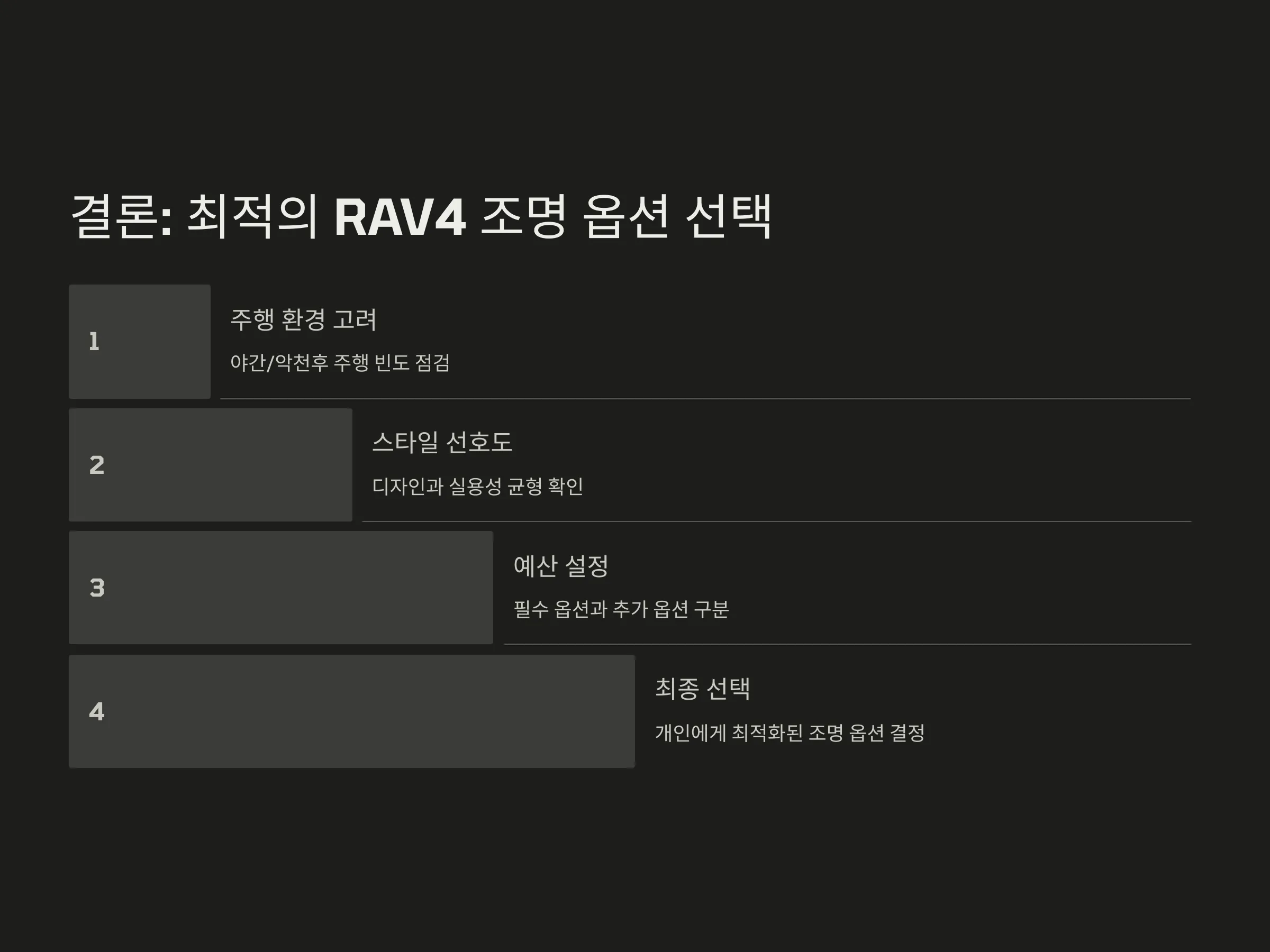Click the divider line under 주행 환경 고려
This screenshot has width=1270, height=952.
coord(705,398)
